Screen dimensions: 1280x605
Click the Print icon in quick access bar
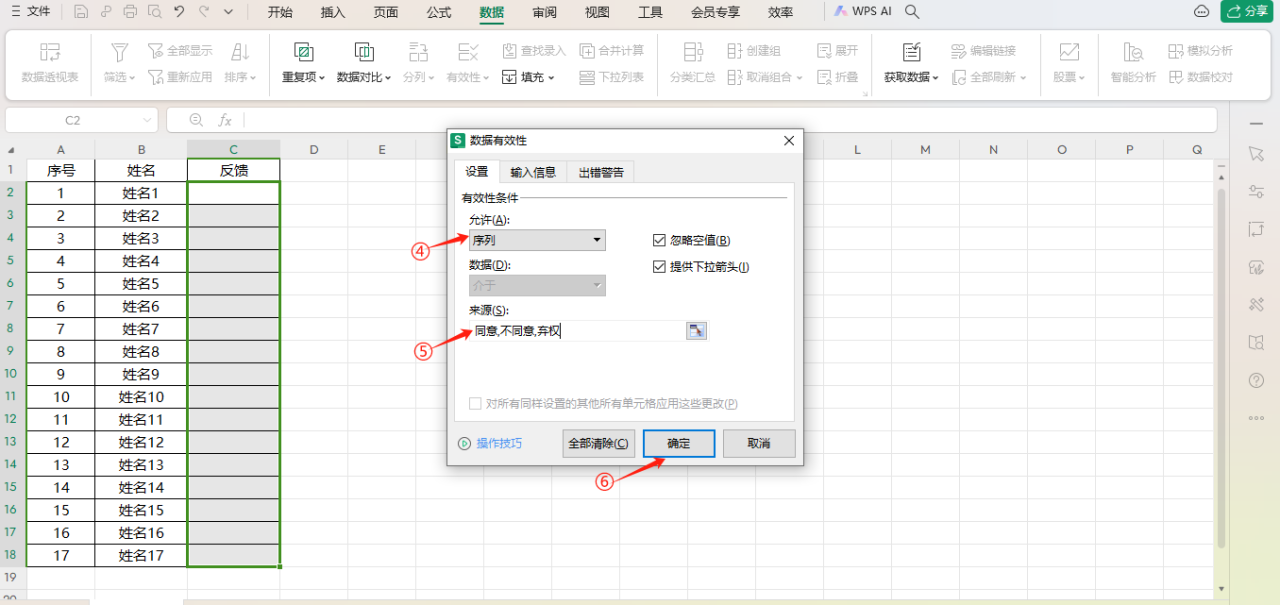tap(130, 12)
